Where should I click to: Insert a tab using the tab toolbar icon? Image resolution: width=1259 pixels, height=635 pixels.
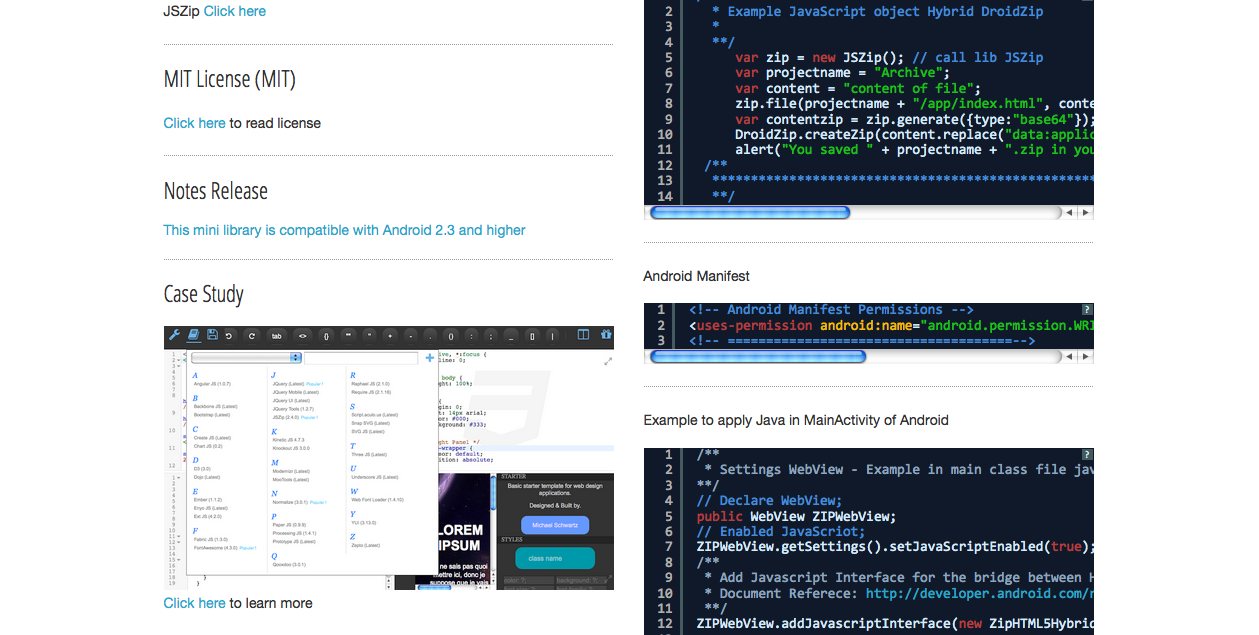click(276, 335)
